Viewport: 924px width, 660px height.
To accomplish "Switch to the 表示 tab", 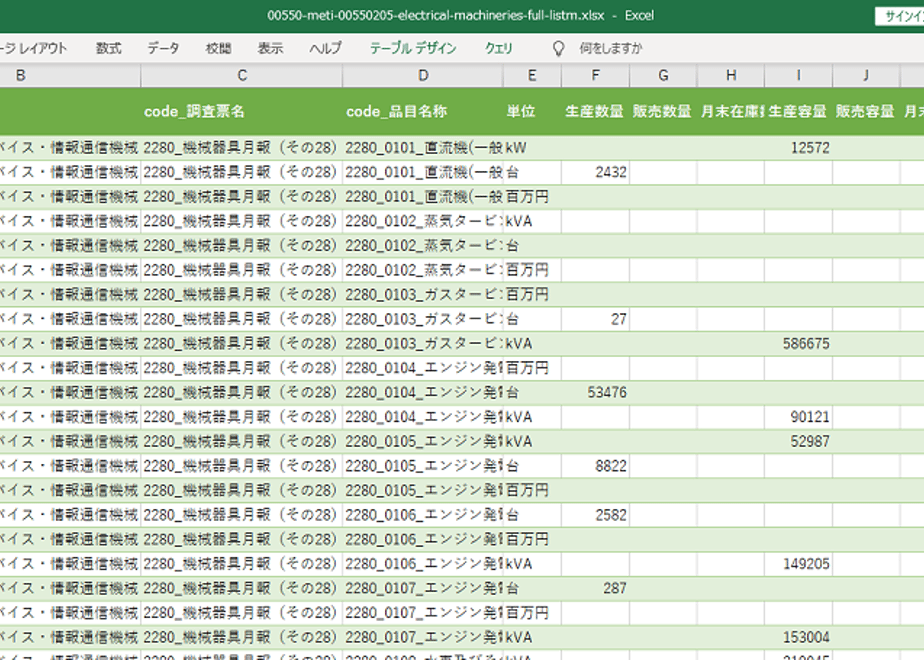I will [270, 48].
